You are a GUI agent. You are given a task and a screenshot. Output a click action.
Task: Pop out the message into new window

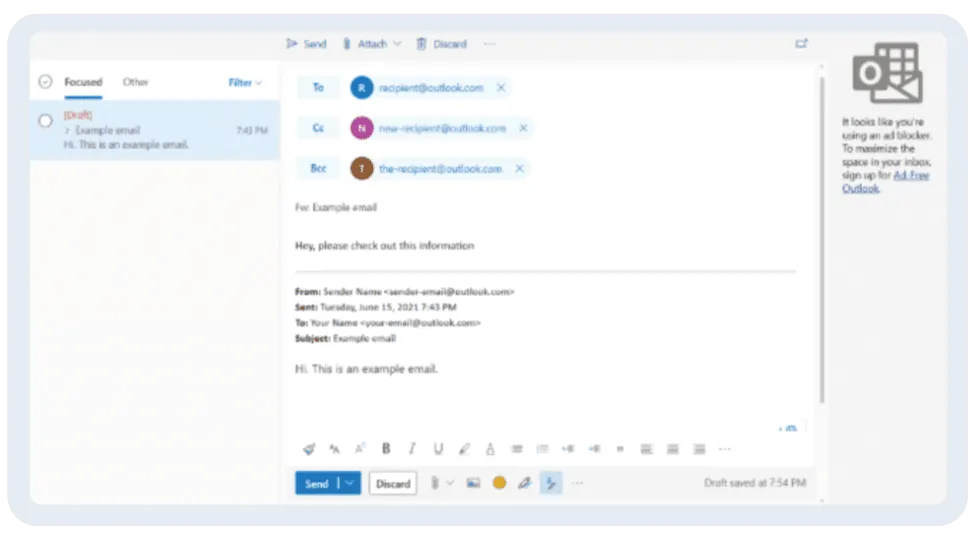(801, 44)
